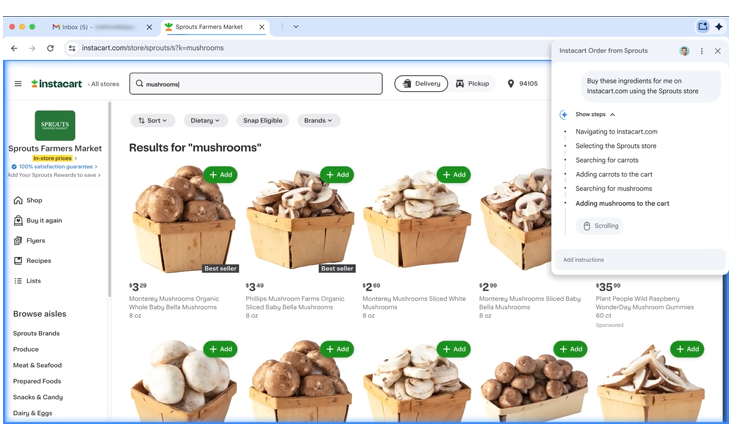The height and width of the screenshot is (433, 739).
Task: Open Recipes in the sidebar
Action: click(x=32, y=261)
